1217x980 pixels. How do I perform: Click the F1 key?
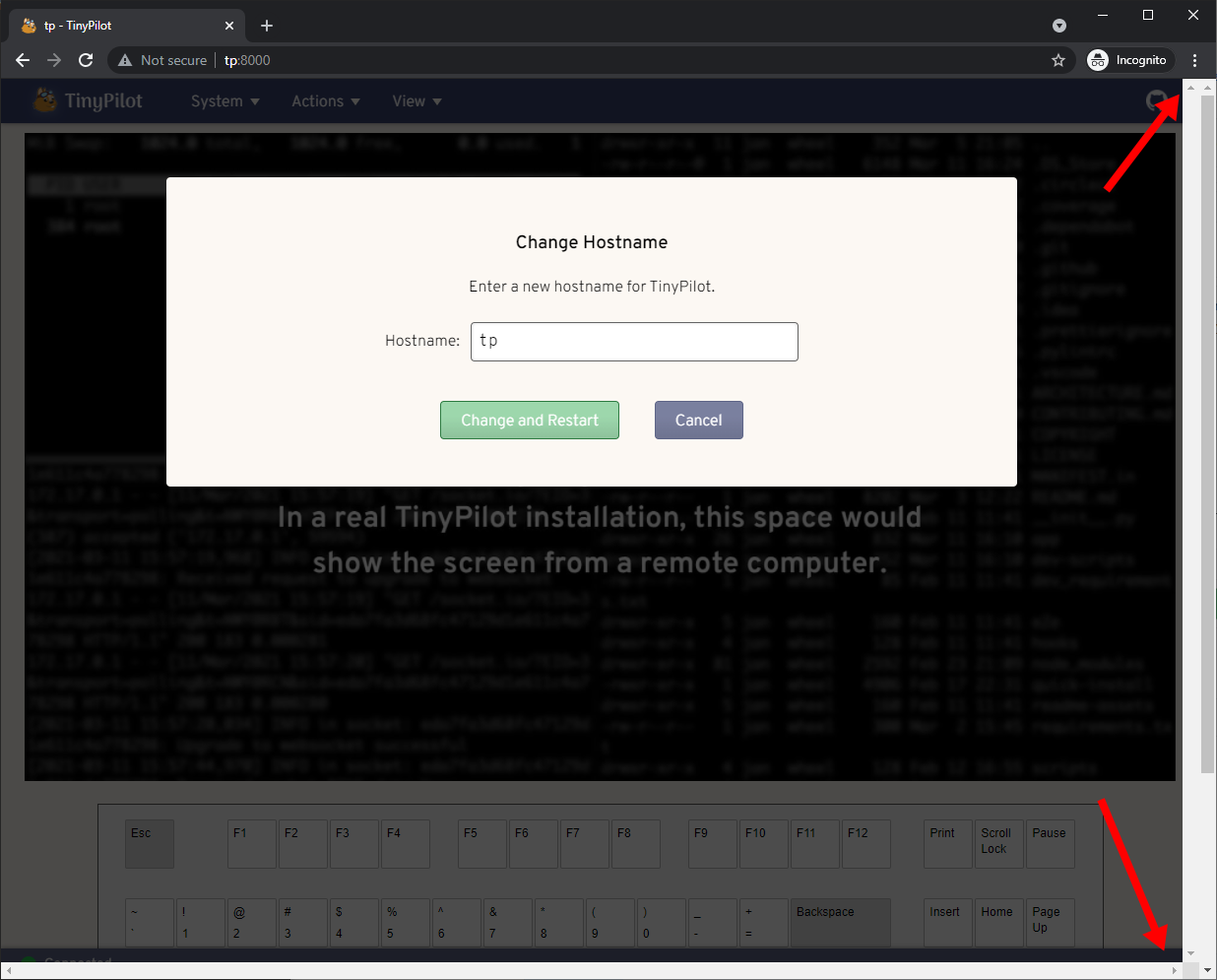point(252,844)
